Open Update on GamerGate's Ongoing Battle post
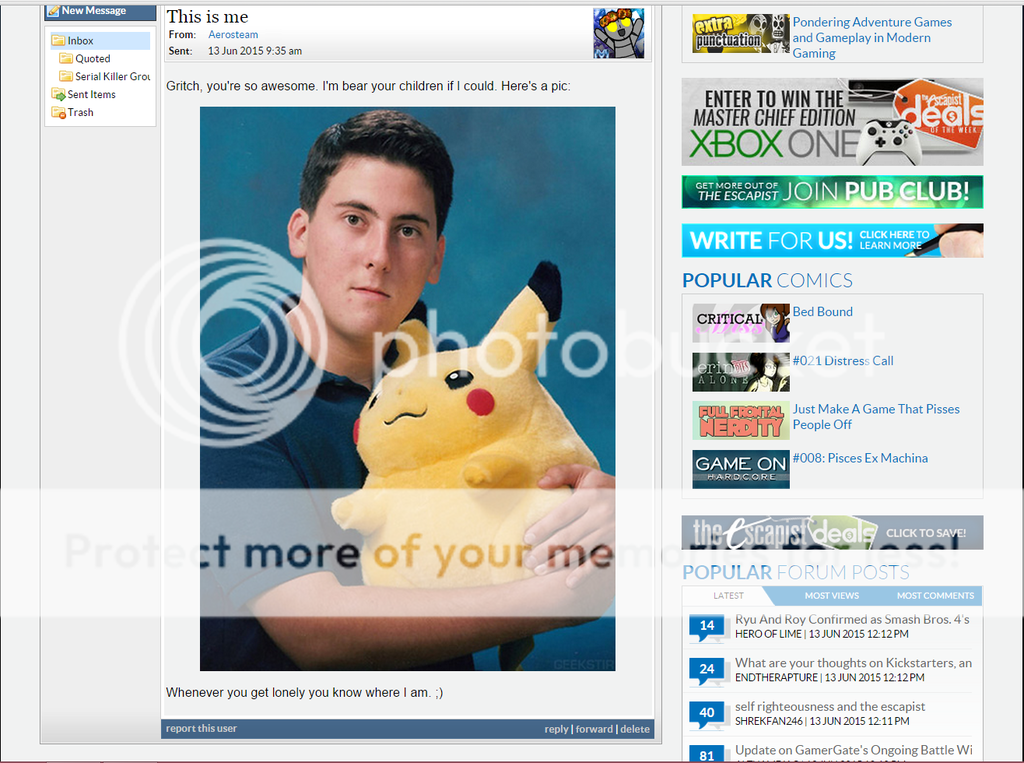Screen dimensions: 1024x763 tap(854, 750)
